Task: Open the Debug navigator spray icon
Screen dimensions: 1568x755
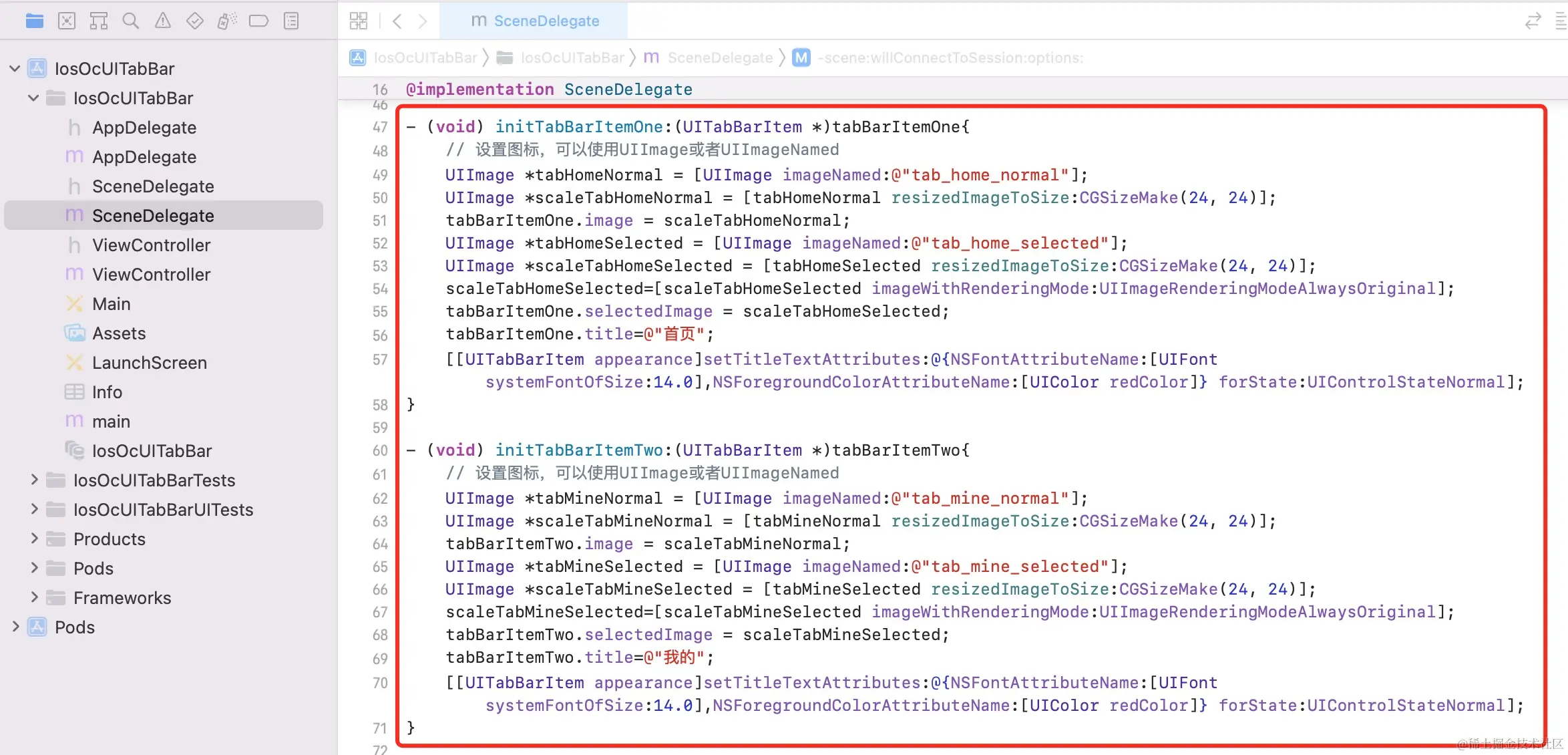Action: (x=226, y=21)
